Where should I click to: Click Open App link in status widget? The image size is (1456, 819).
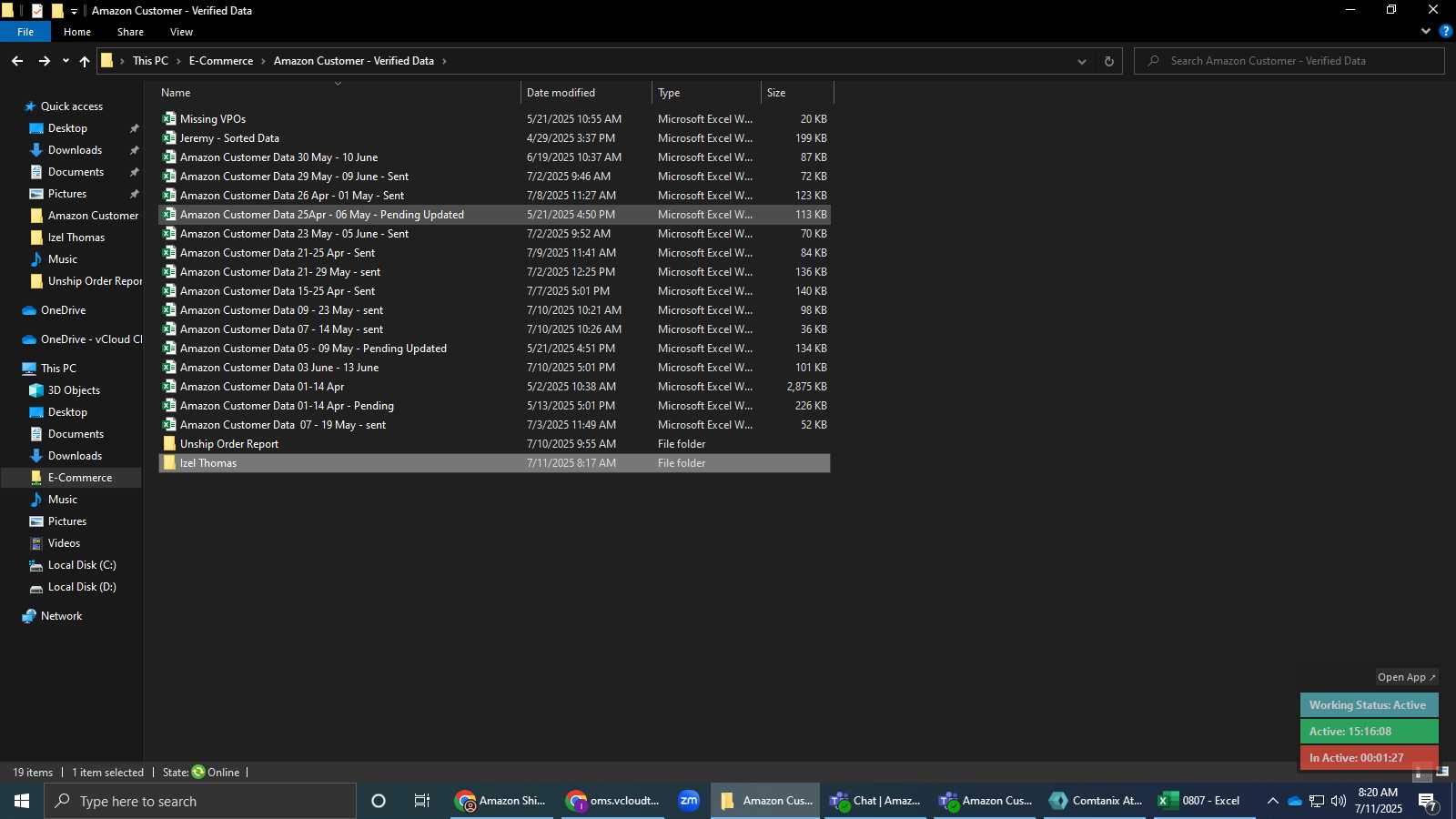point(1406,677)
